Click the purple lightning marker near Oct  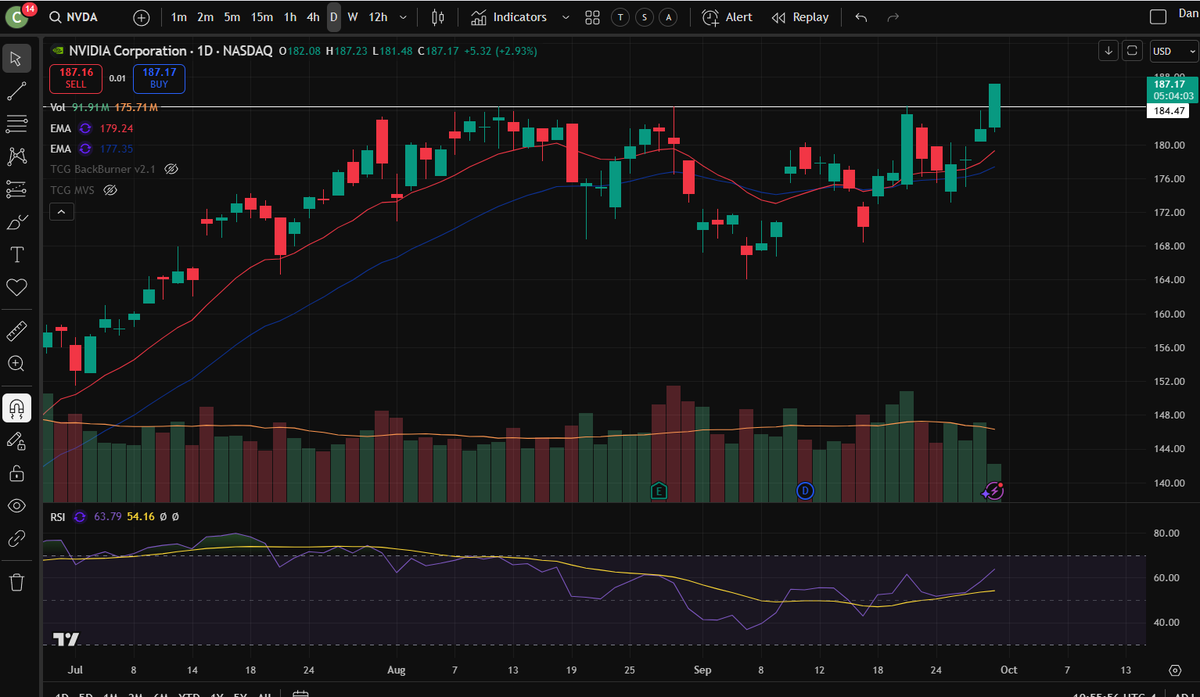click(x=993, y=490)
